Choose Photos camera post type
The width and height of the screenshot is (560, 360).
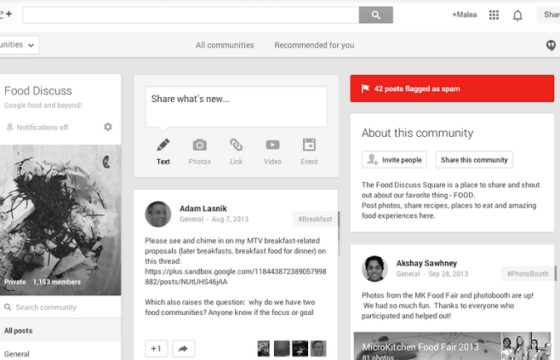(200, 152)
